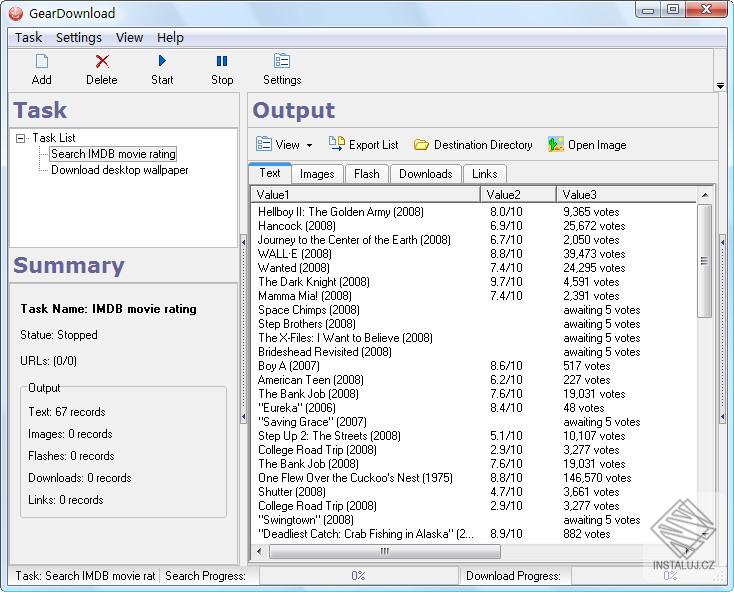
Task: Open the Destination Directory folder icon
Action: (421, 145)
